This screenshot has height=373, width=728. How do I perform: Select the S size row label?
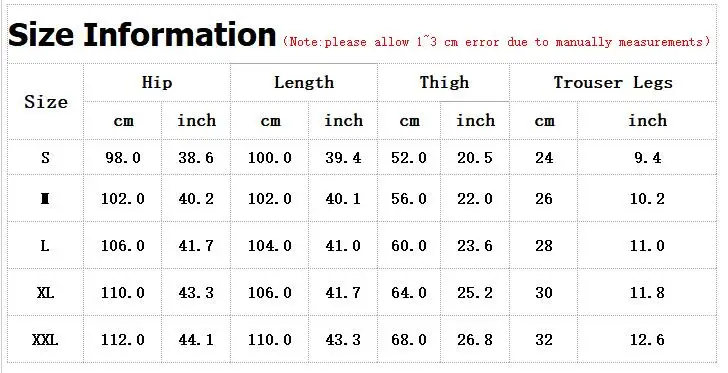click(46, 157)
